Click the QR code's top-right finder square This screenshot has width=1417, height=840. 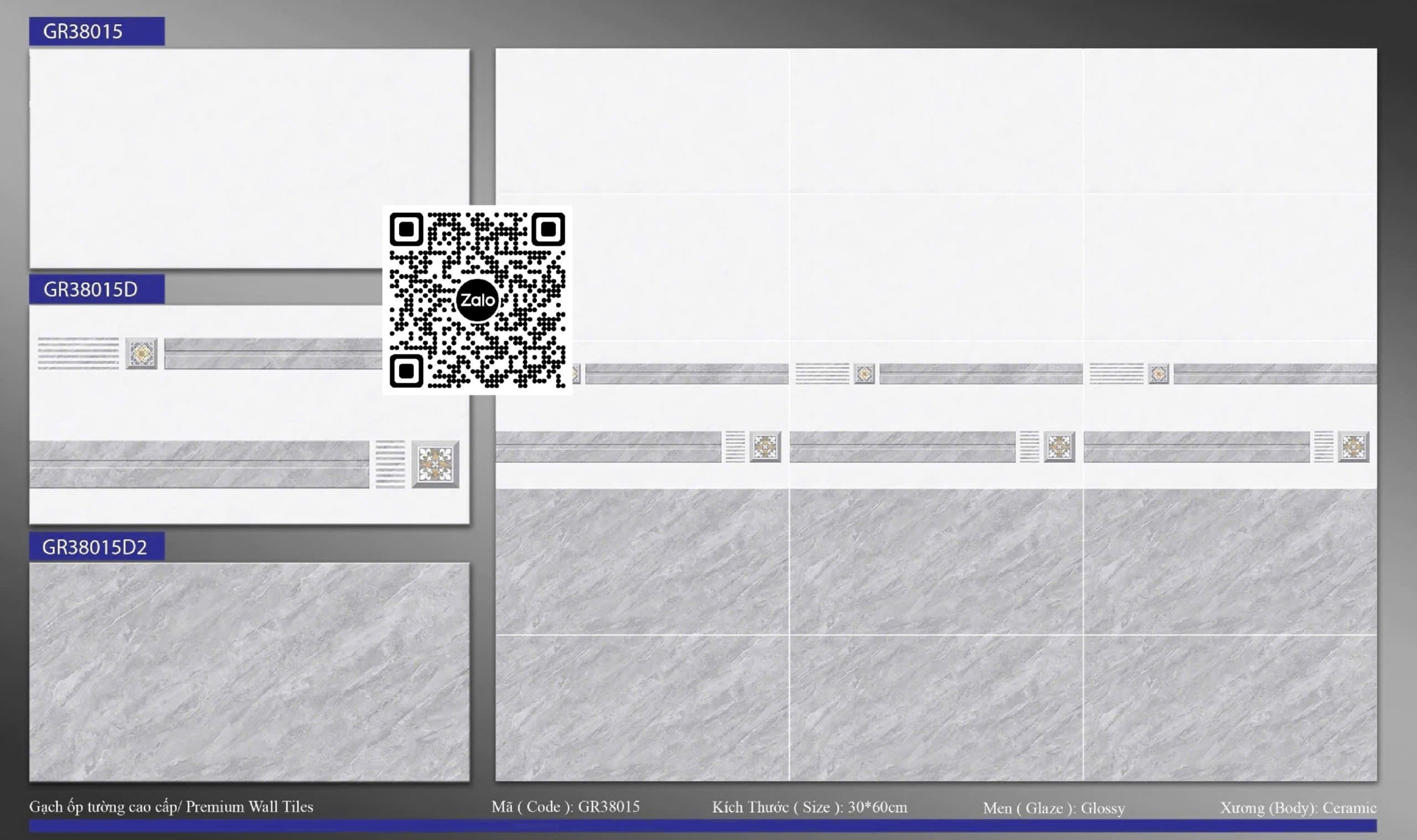click(547, 229)
